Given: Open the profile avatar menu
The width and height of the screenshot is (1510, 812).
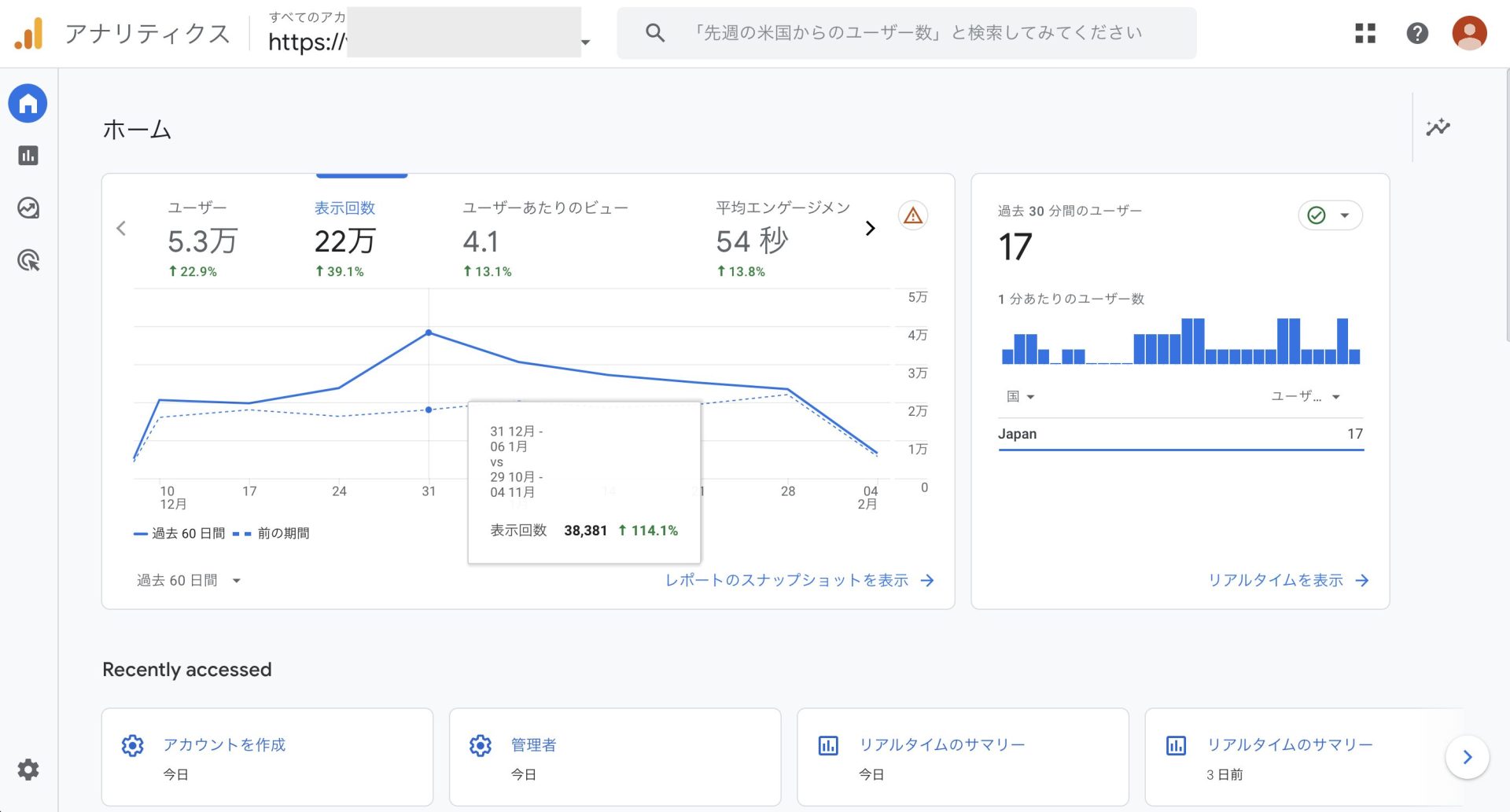Looking at the screenshot, I should coord(1469,33).
